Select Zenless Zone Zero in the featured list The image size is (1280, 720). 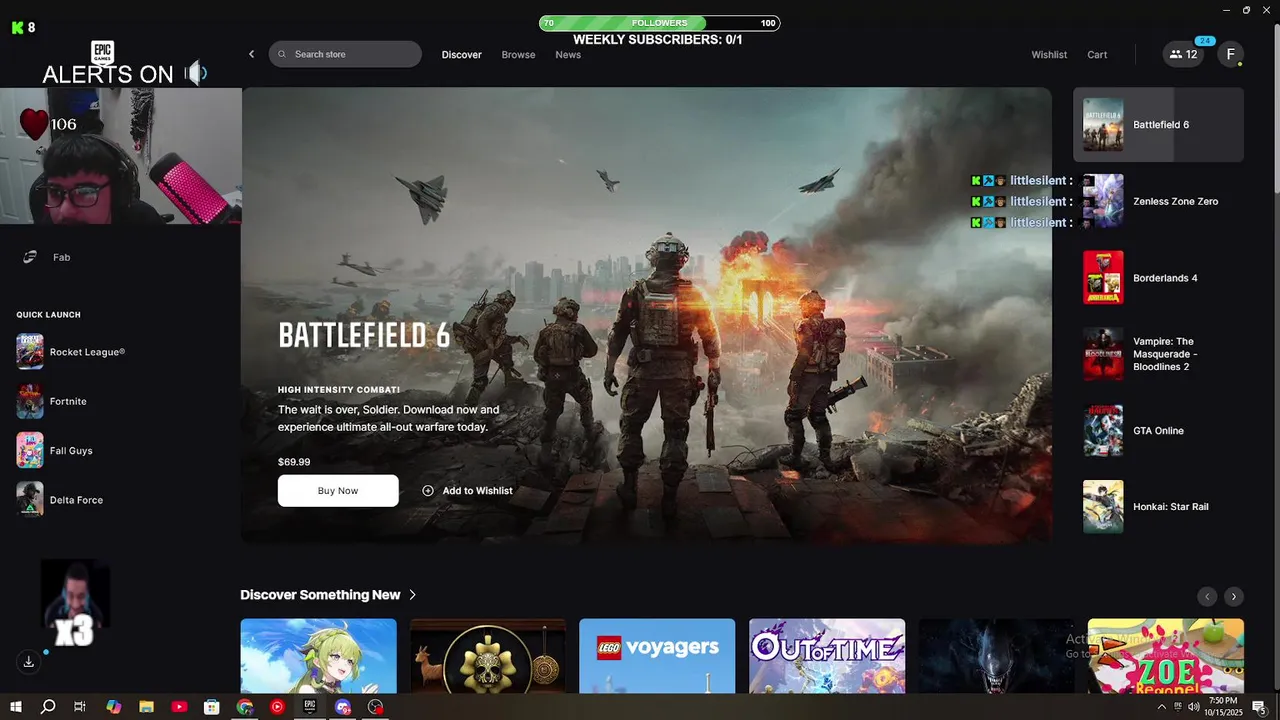tap(1159, 201)
